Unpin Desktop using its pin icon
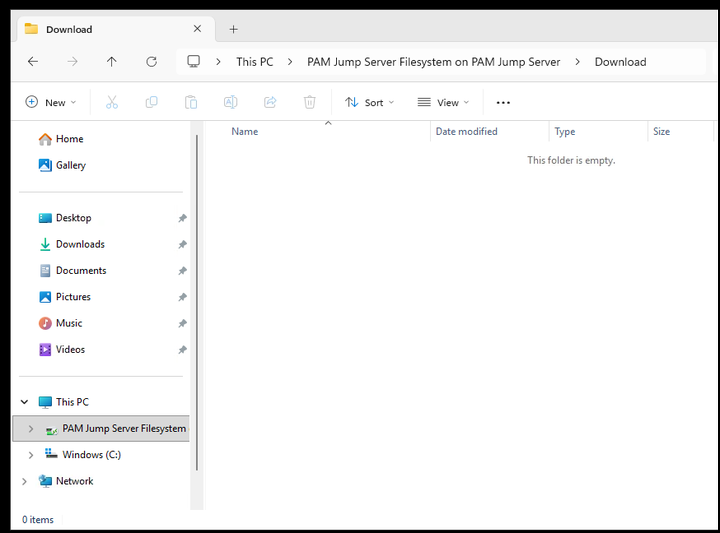Image resolution: width=720 pixels, height=533 pixels. coord(182,218)
